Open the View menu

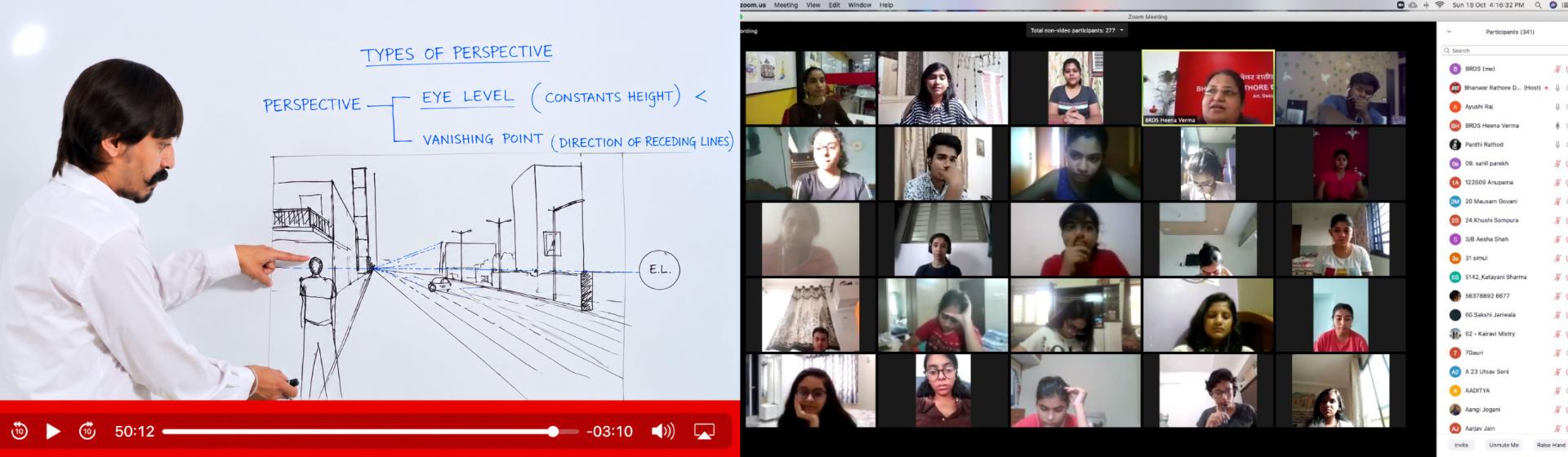click(813, 5)
